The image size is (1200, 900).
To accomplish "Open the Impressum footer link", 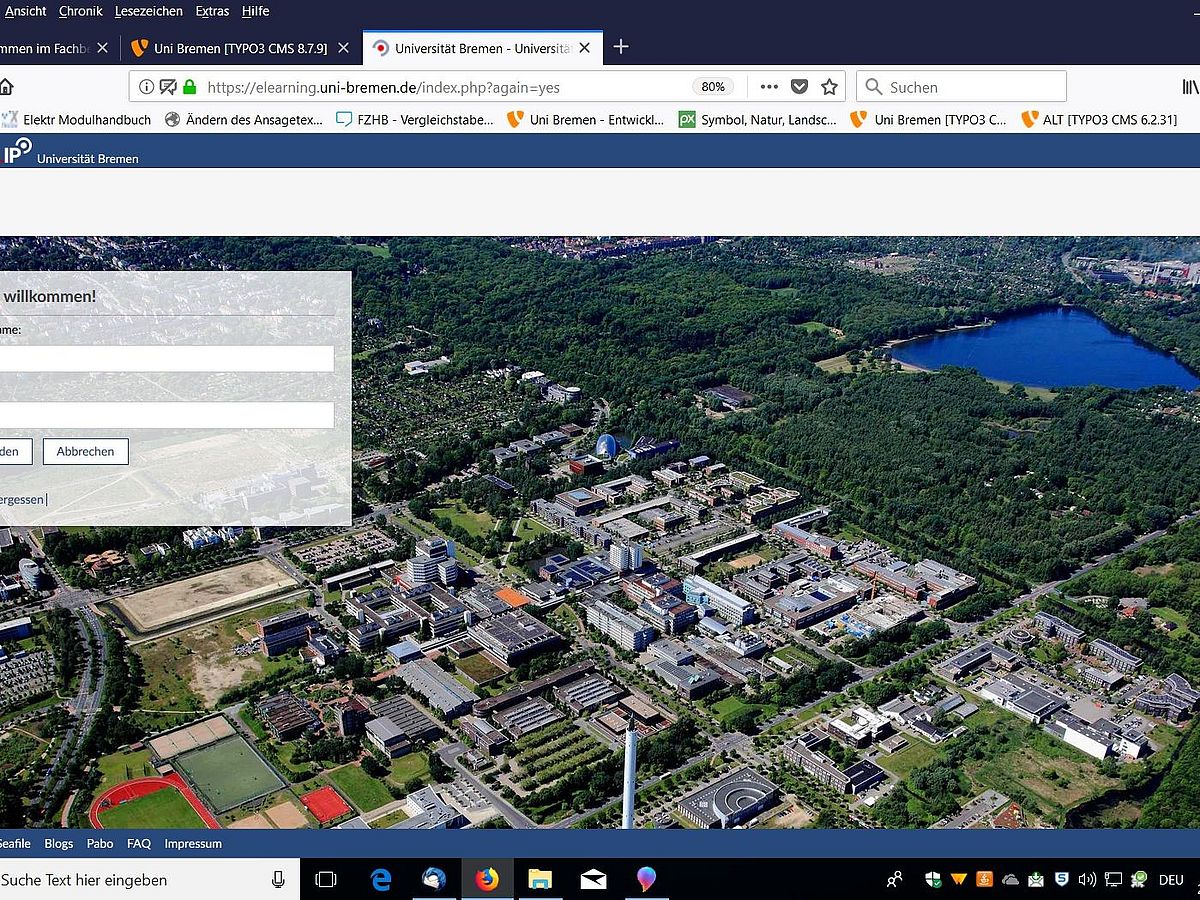I will 193,843.
